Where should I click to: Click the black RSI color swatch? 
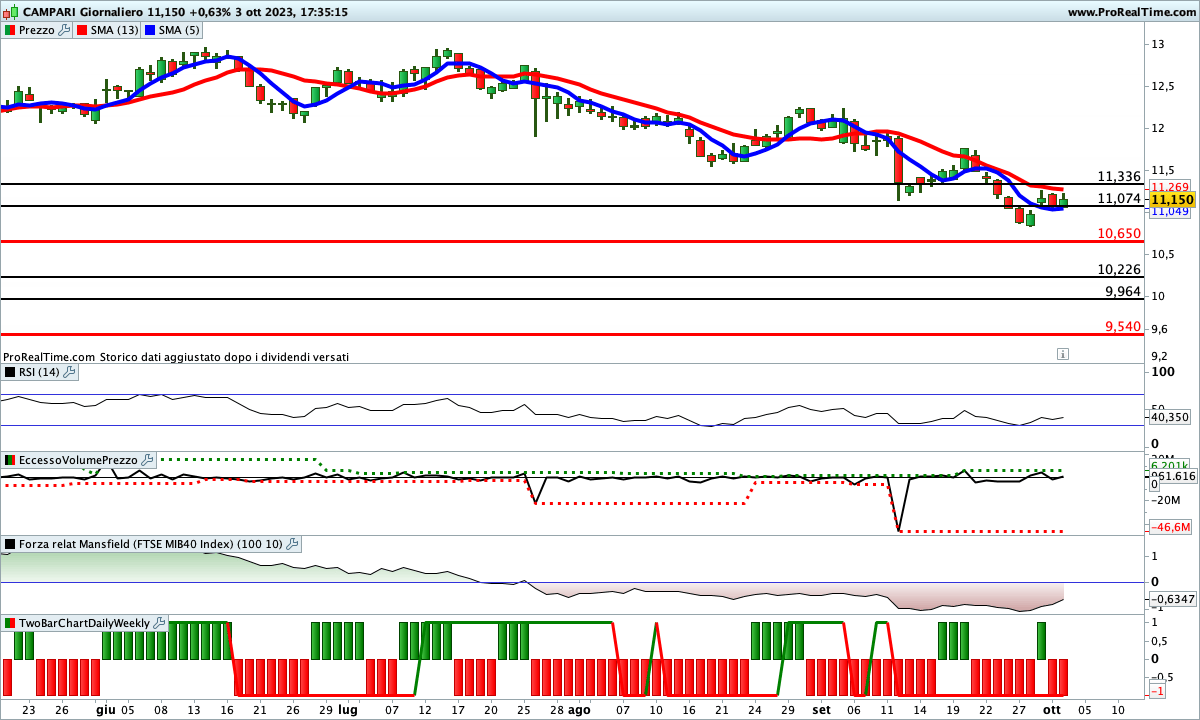pyautogui.click(x=10, y=372)
